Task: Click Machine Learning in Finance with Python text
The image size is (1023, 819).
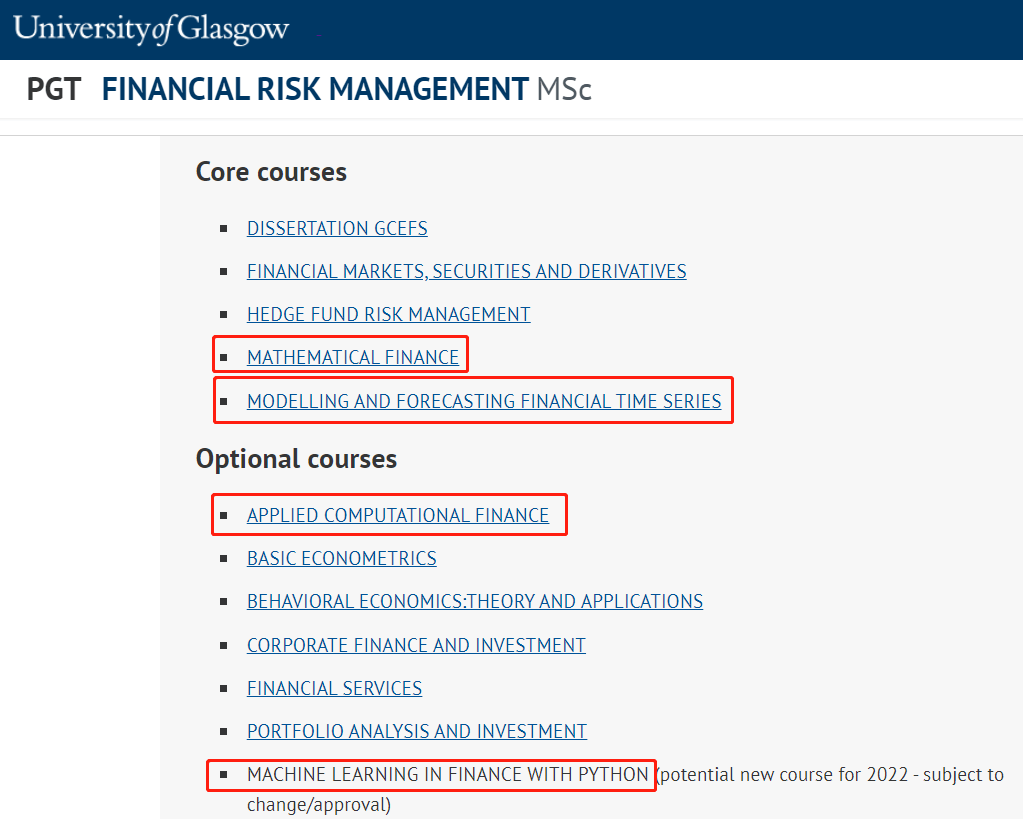Action: (x=448, y=775)
